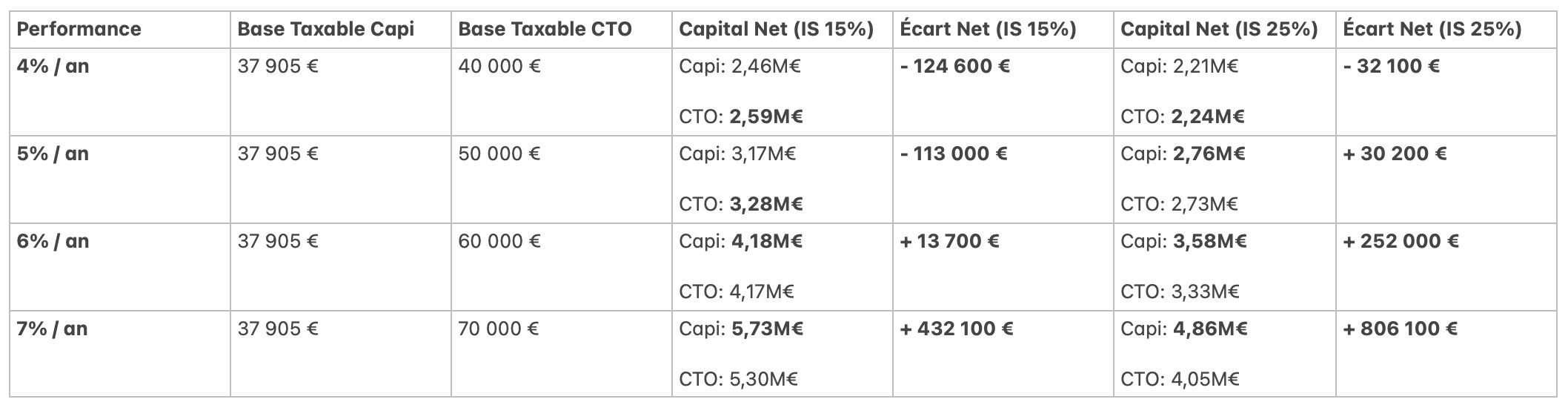Viewport: 1568px width, 402px height.
Task: Click the CTO: 2,59M€ value
Action: (740, 117)
